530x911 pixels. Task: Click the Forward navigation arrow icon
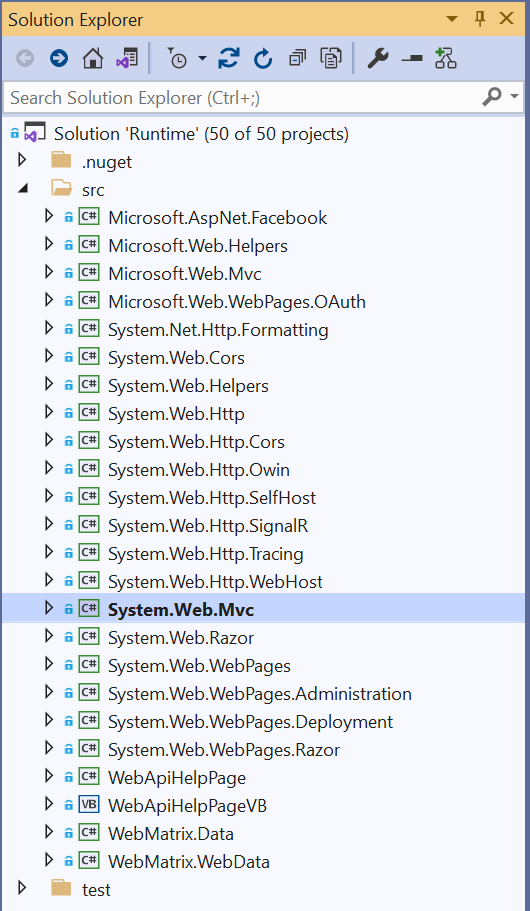(x=59, y=58)
